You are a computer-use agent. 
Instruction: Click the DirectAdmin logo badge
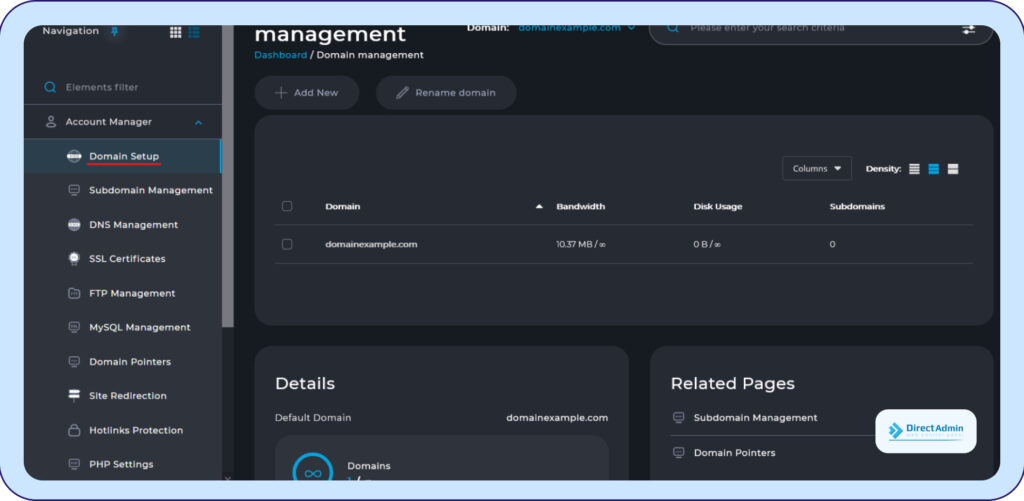(x=925, y=431)
